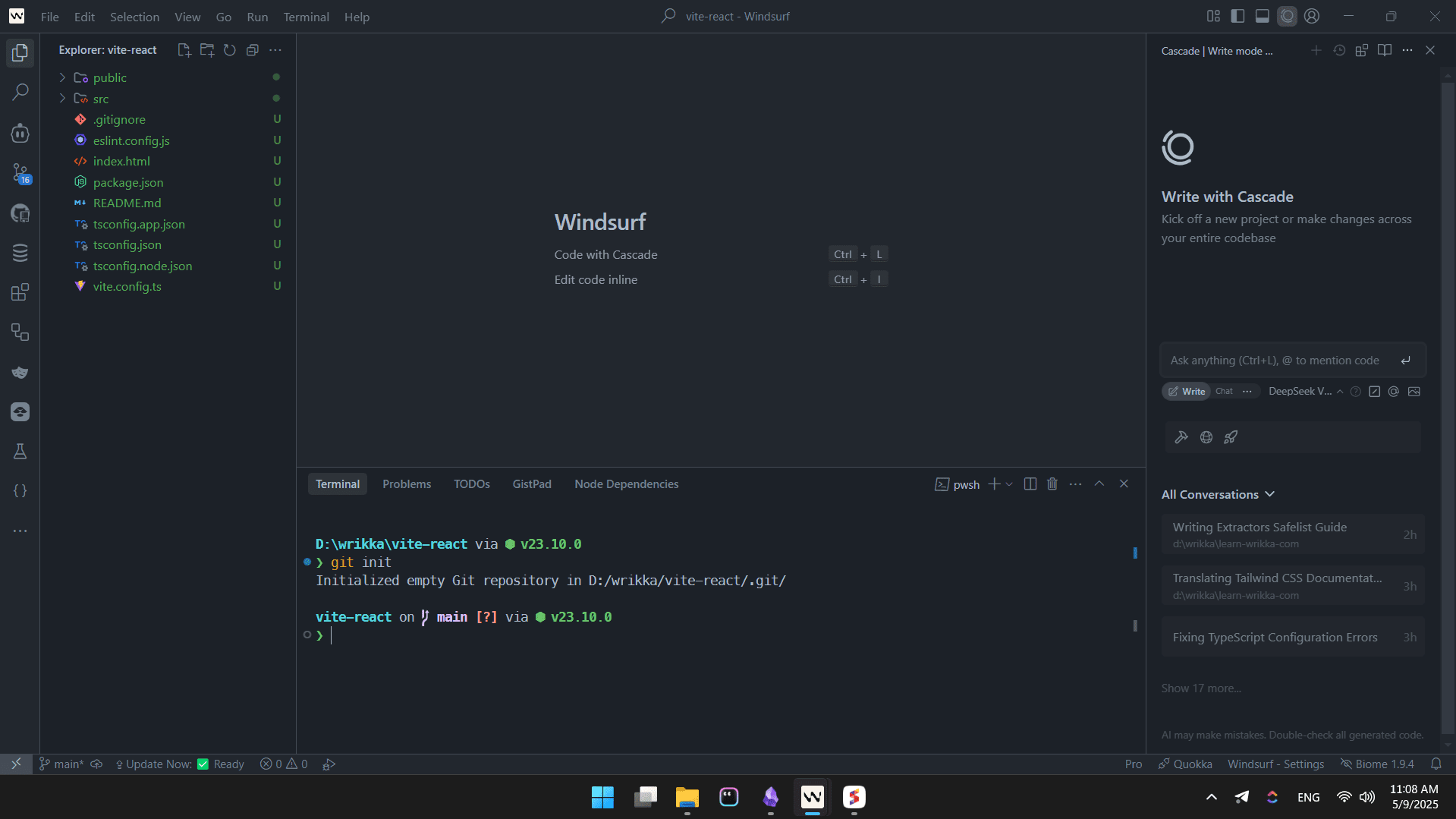The width and height of the screenshot is (1456, 819).
Task: Open notifications bell in status bar
Action: (x=1436, y=764)
